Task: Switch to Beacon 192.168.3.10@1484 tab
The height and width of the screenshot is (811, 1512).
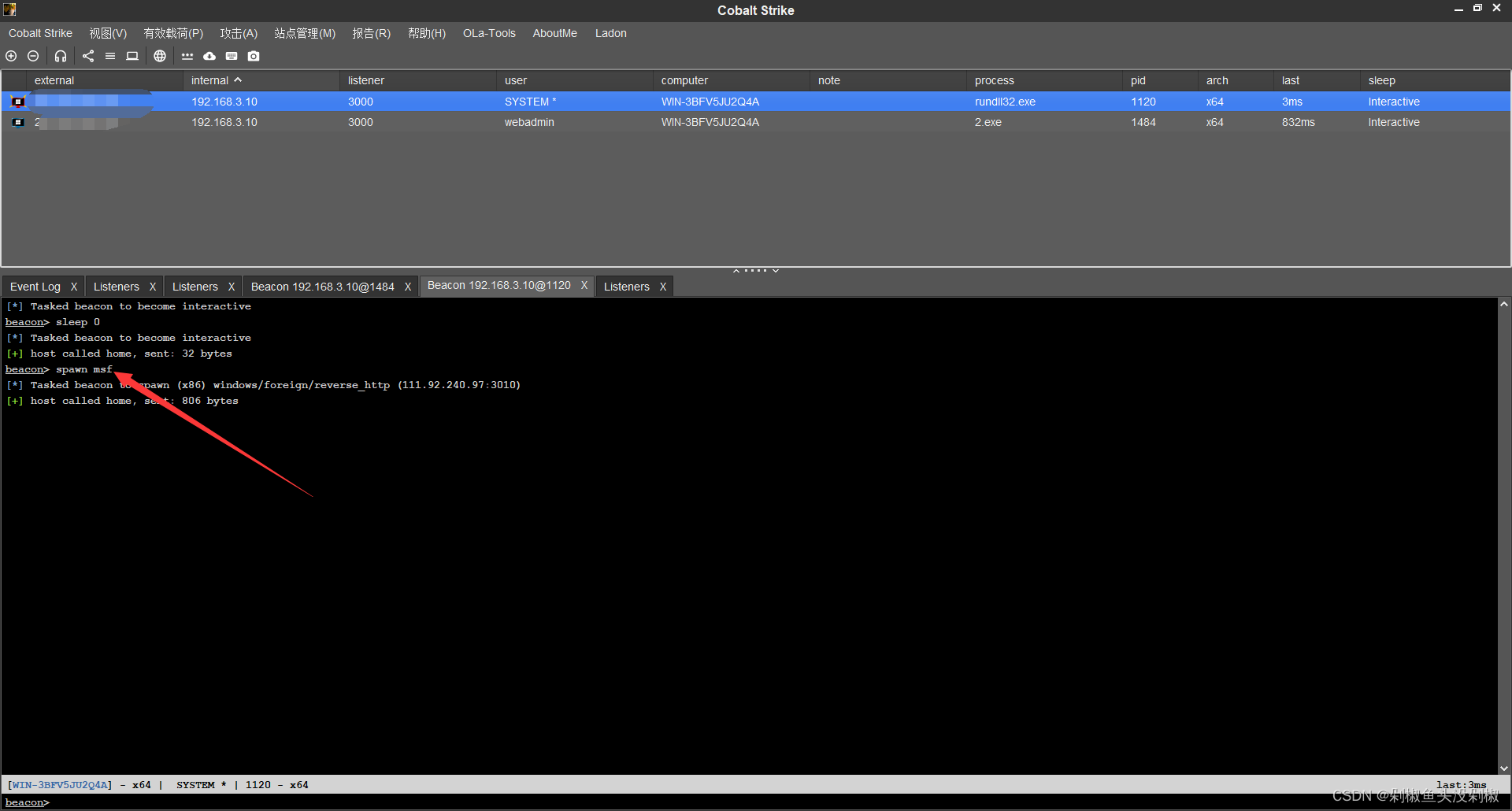Action: pos(323,287)
